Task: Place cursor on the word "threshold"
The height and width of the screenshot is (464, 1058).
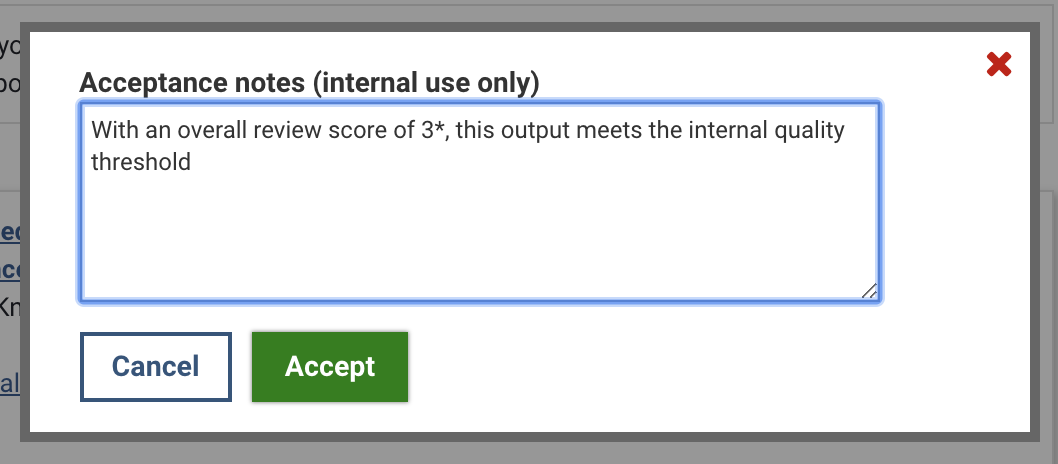Action: 141,161
